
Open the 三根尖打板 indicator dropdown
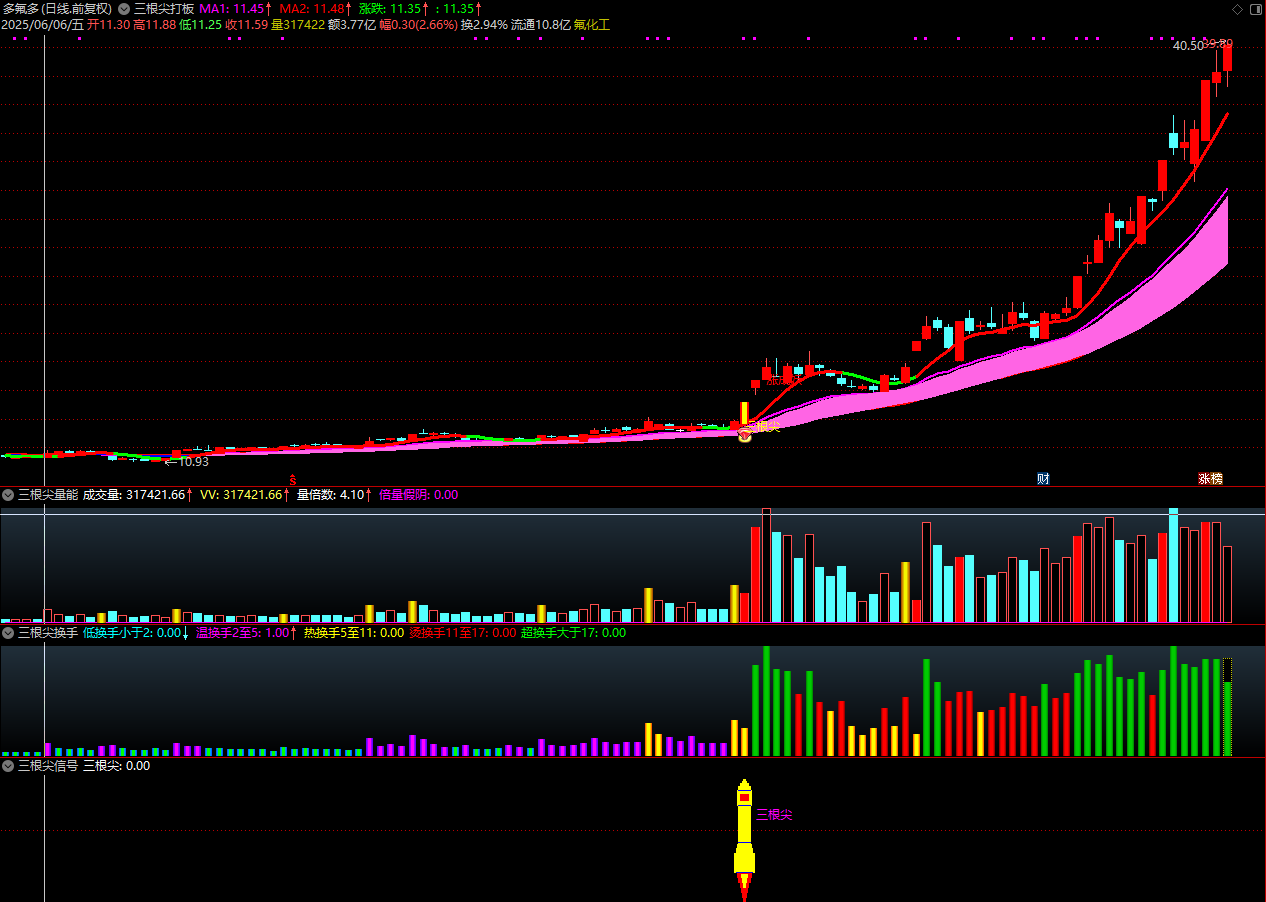point(125,9)
